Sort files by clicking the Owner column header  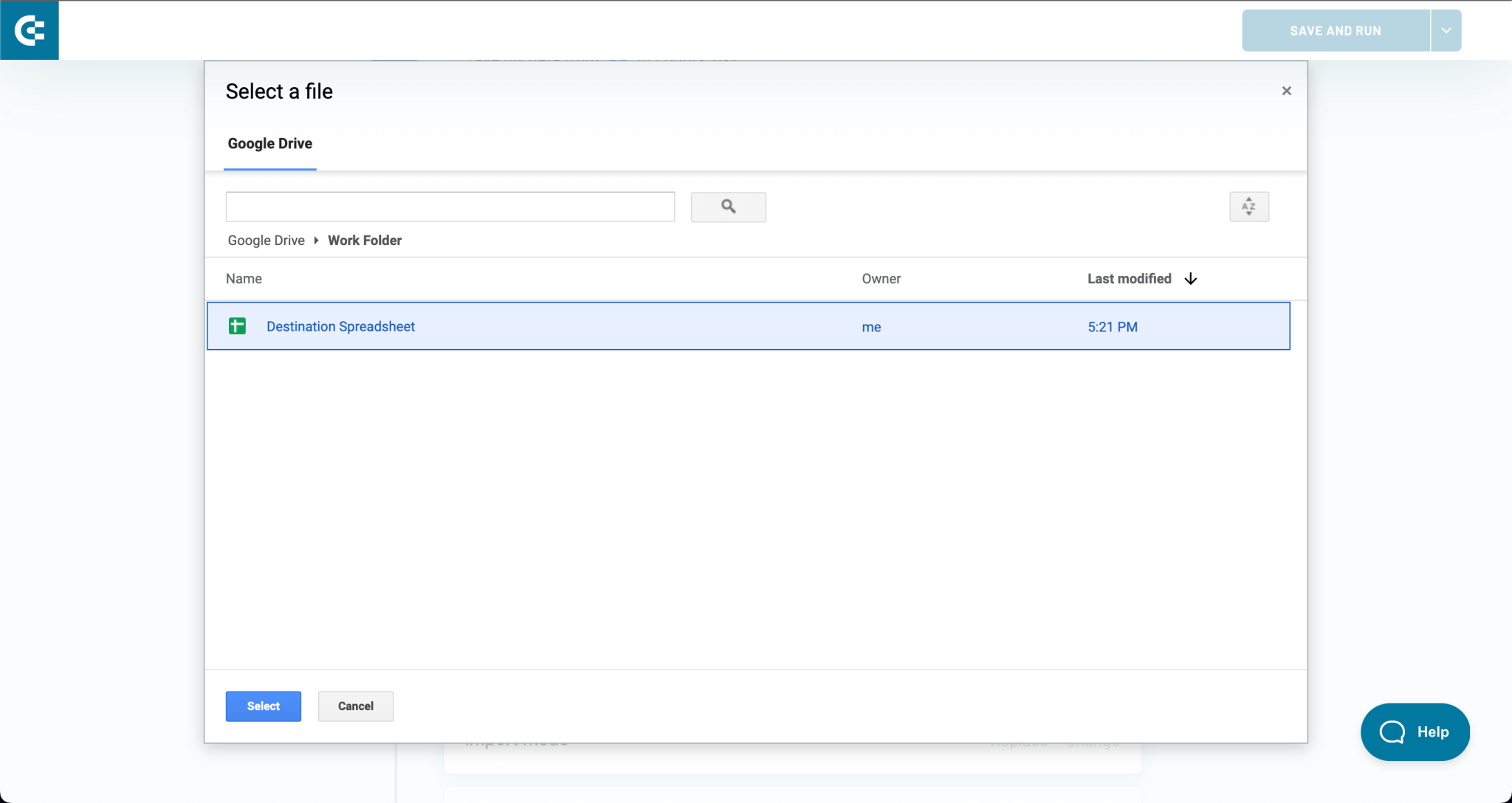pos(881,278)
